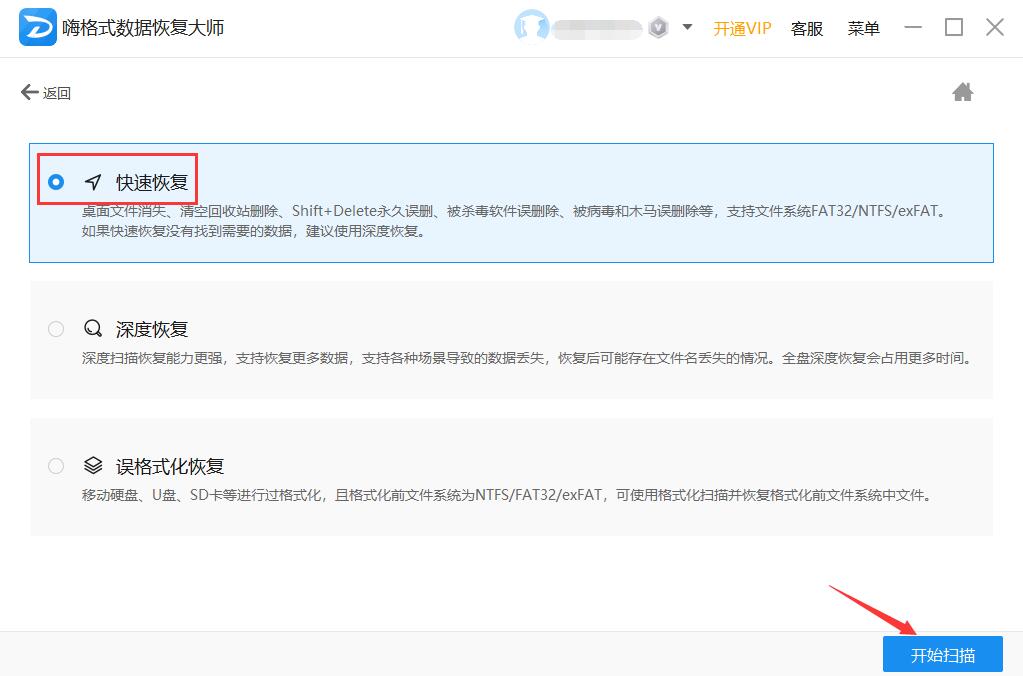
Task: Click the layers 误格式化恢复 icon
Action: 92,466
